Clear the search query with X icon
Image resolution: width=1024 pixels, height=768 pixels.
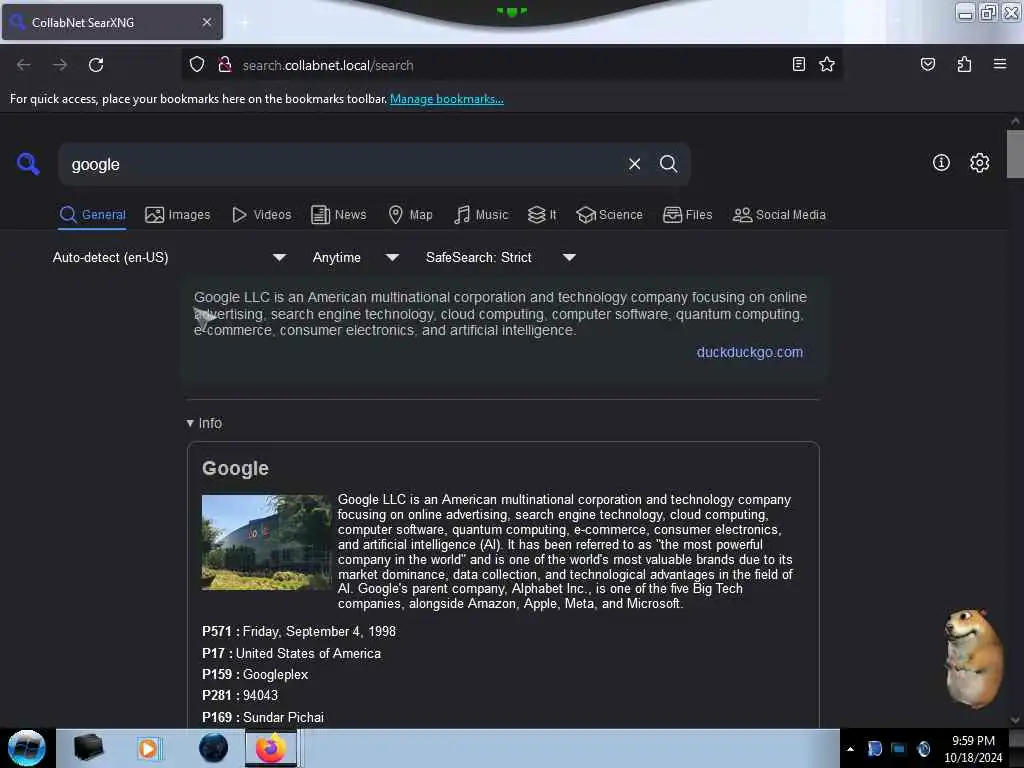click(634, 164)
